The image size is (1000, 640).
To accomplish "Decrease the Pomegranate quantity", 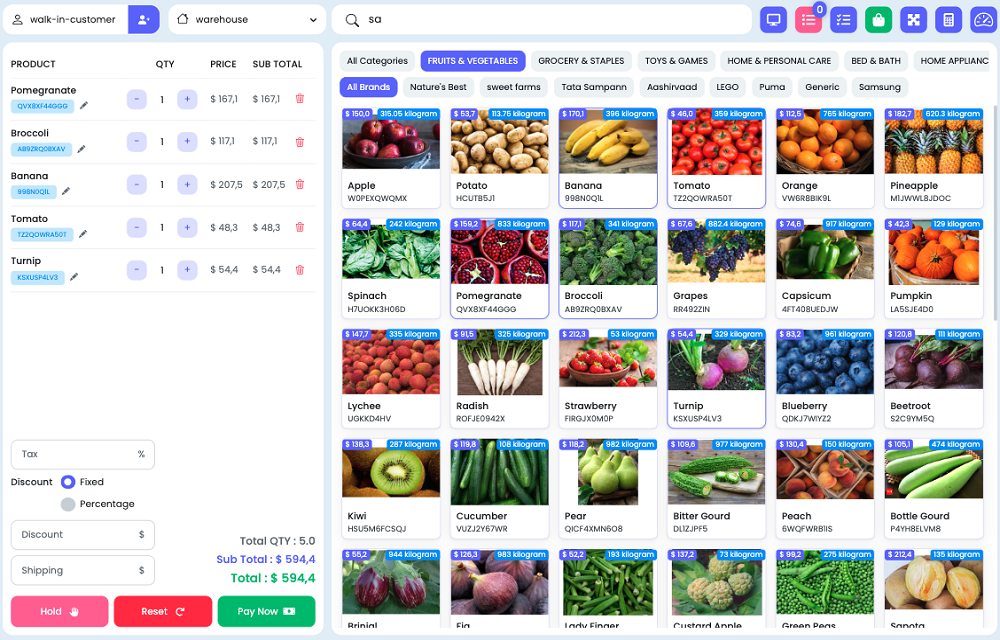I will 136,100.
